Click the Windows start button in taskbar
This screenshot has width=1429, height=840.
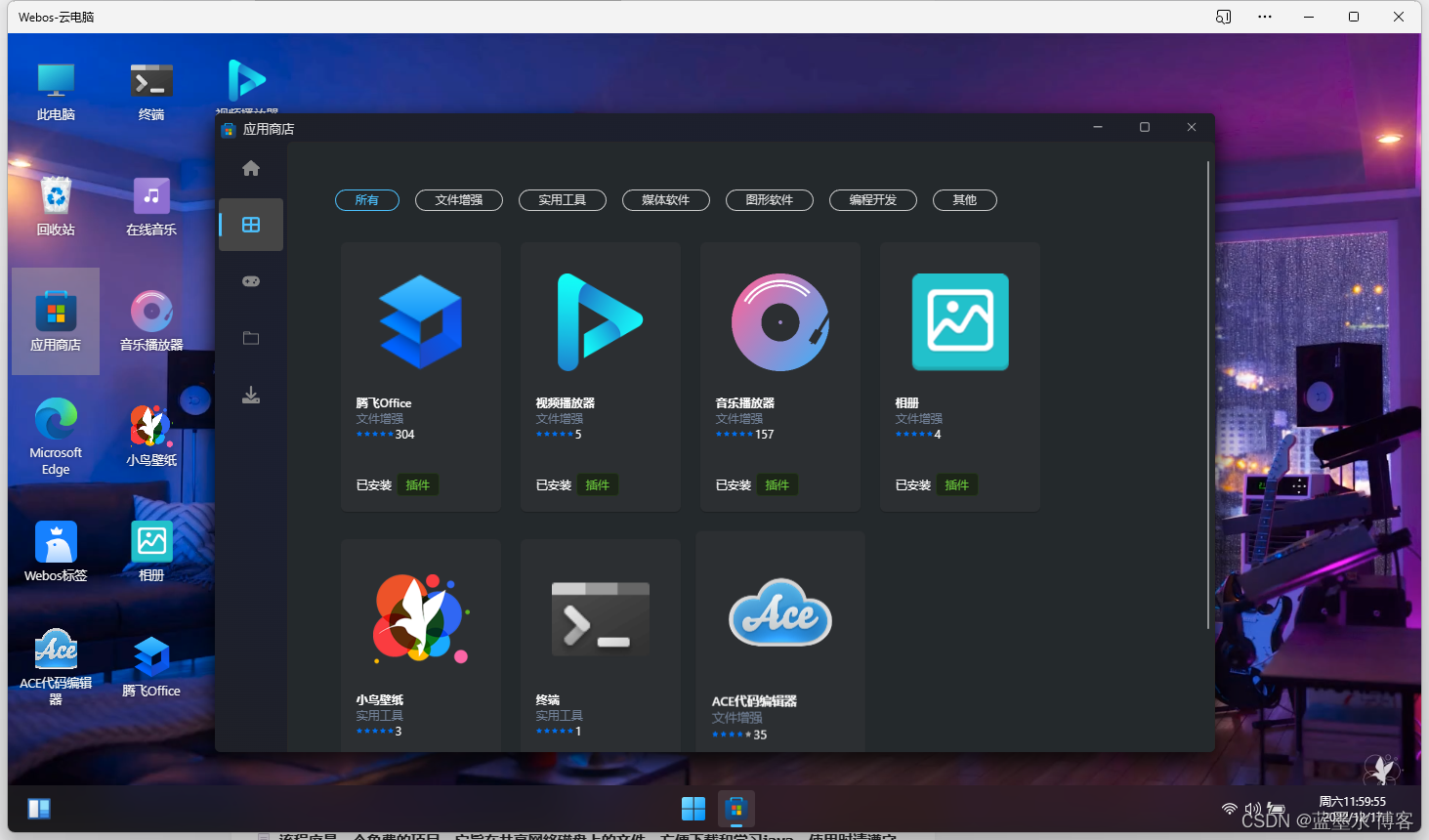[693, 809]
